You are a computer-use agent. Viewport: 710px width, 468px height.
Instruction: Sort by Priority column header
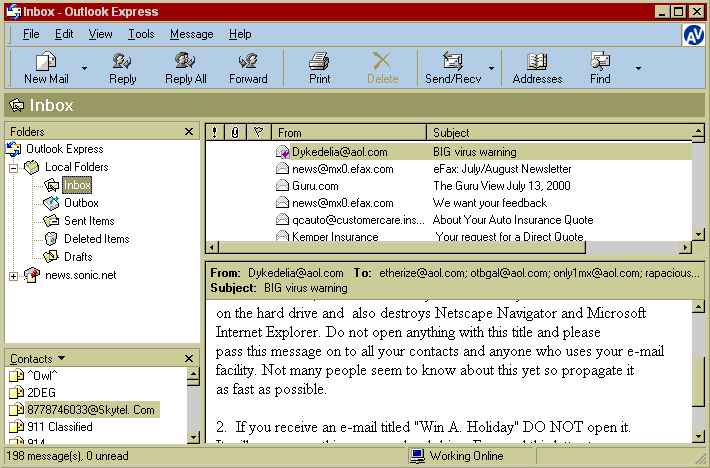(x=215, y=132)
